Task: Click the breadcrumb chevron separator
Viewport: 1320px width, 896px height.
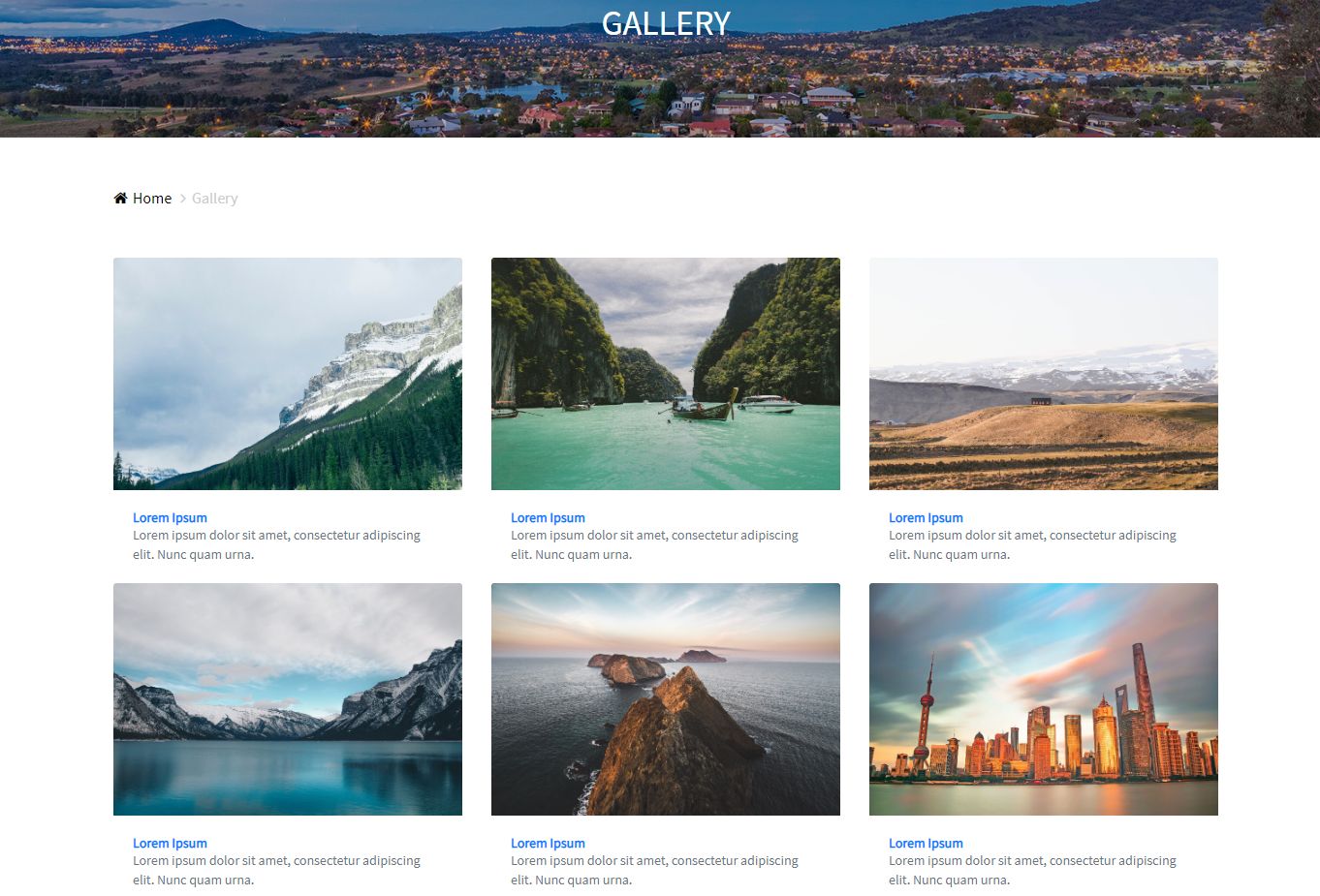Action: click(x=182, y=199)
